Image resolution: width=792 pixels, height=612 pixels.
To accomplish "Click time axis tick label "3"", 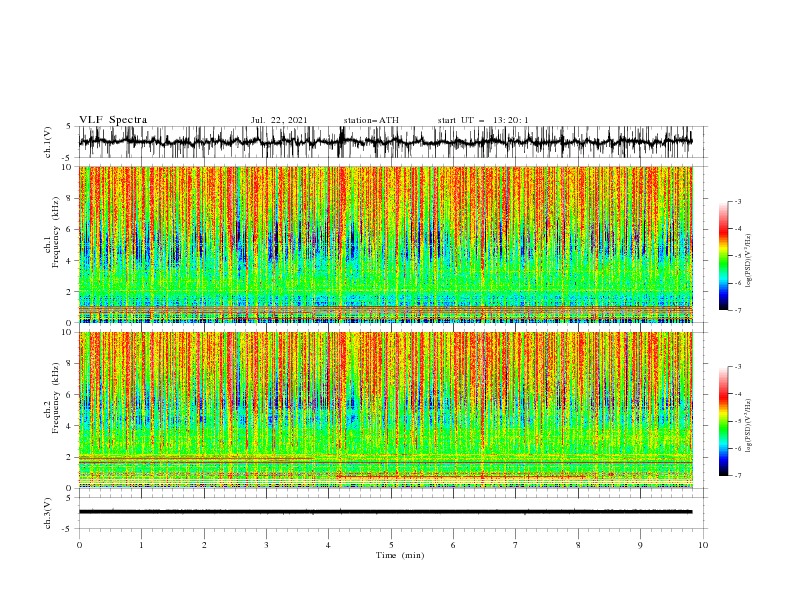I will coord(266,545).
